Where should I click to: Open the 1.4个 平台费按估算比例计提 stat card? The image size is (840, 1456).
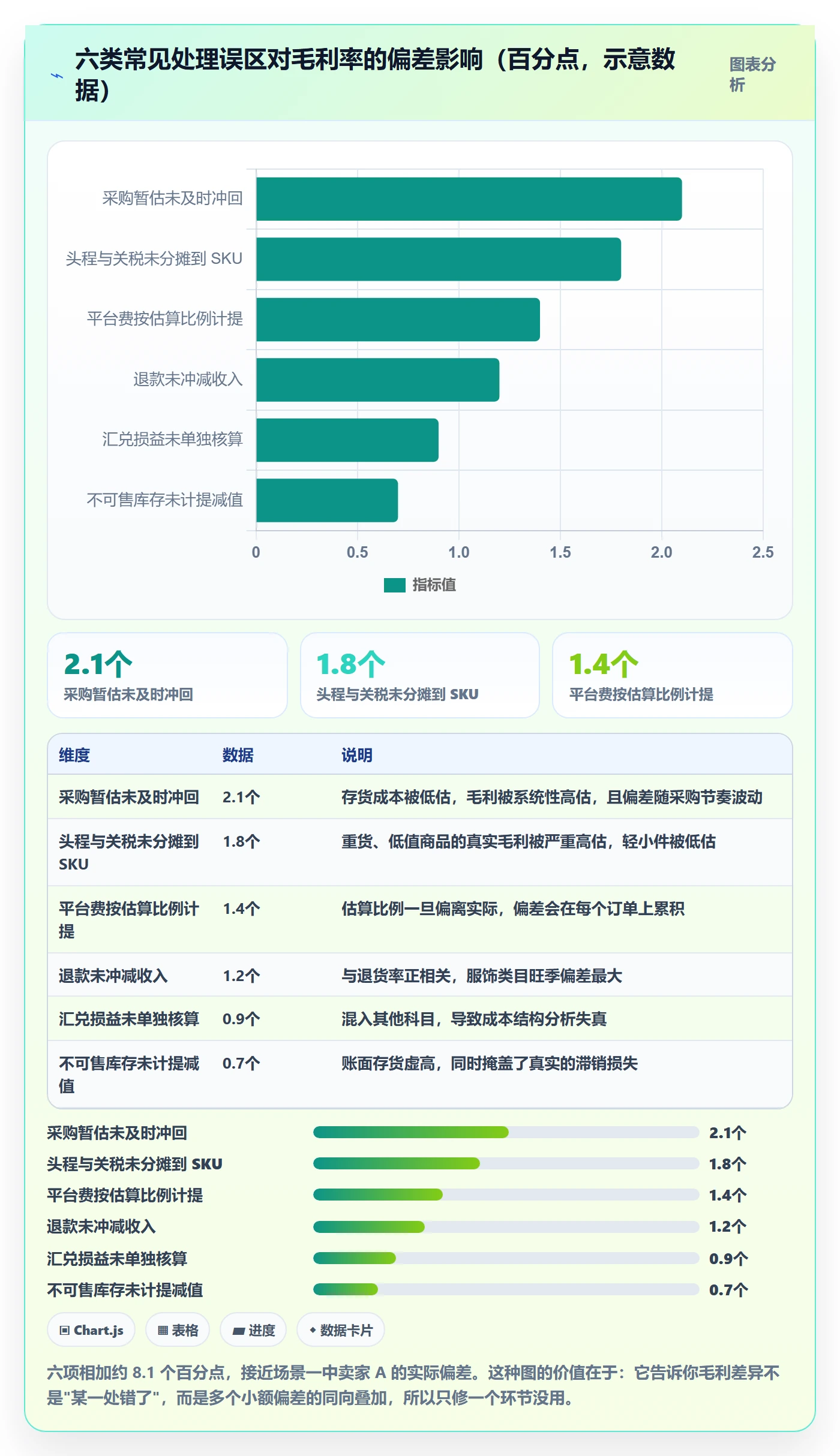pyautogui.click(x=673, y=675)
